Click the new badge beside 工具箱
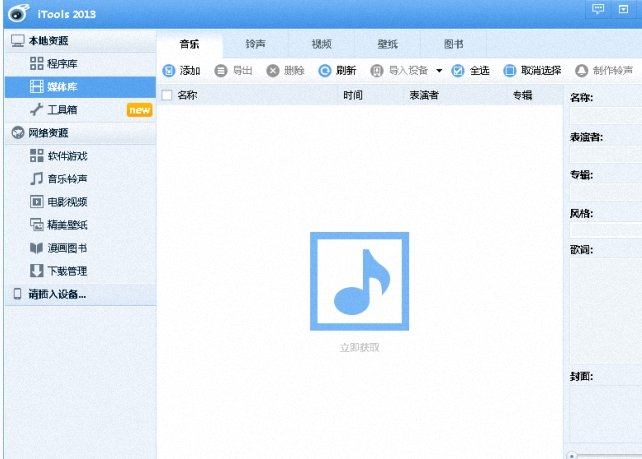Image resolution: width=642 pixels, height=459 pixels. [x=140, y=110]
